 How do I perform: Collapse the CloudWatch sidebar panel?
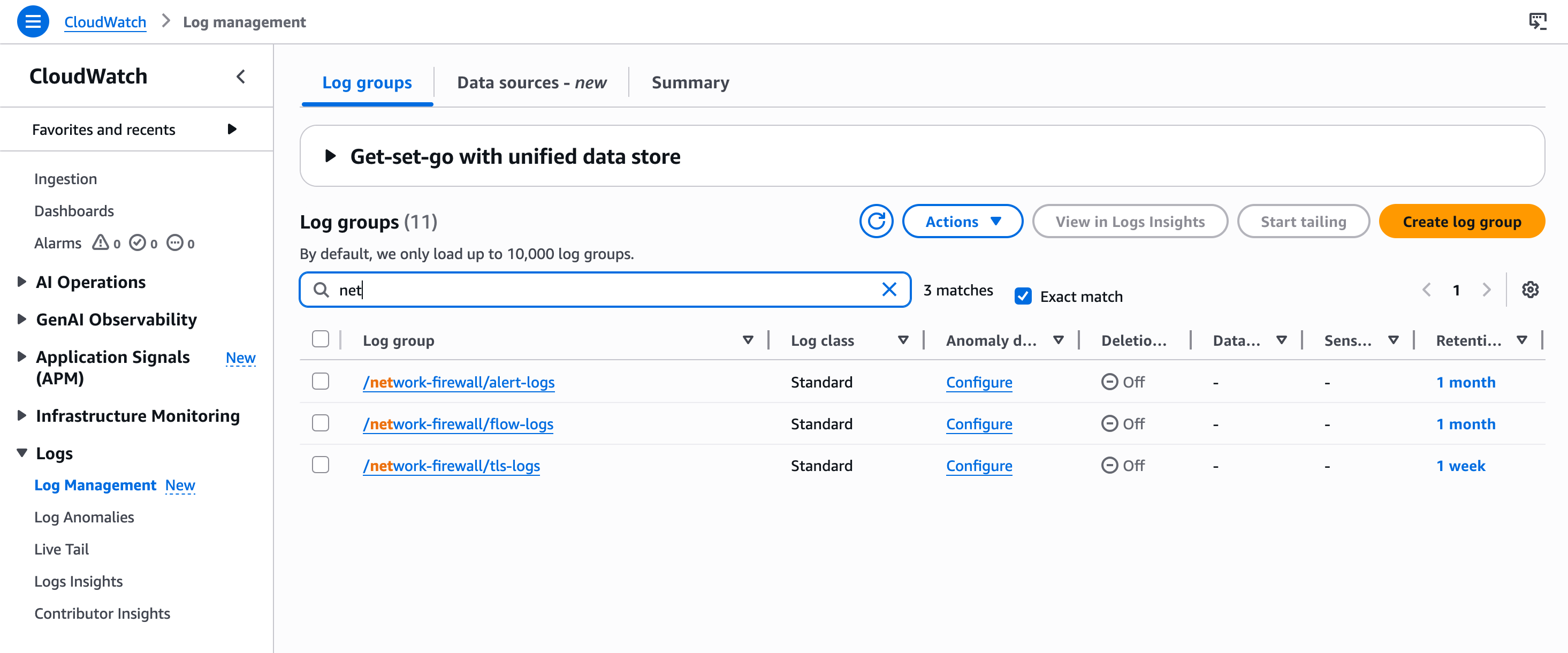[240, 77]
